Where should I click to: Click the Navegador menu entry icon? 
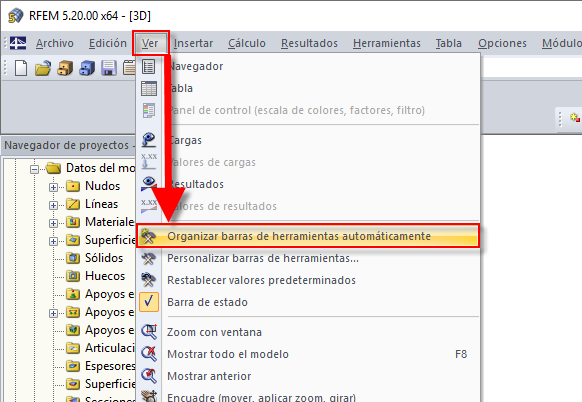149,67
